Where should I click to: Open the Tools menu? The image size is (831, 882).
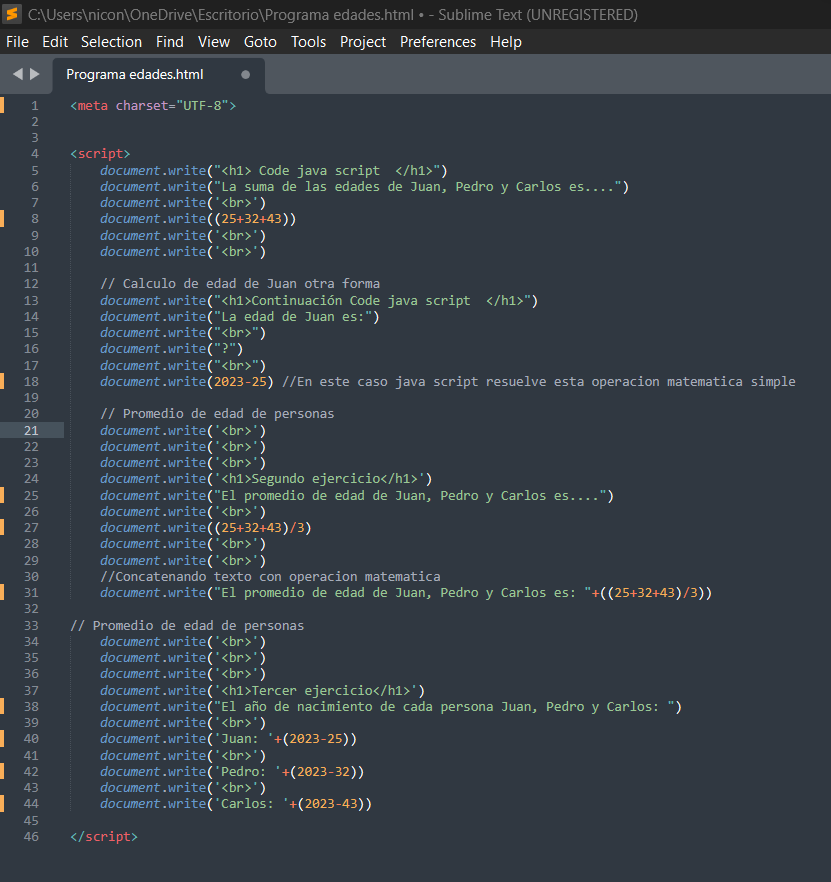308,42
